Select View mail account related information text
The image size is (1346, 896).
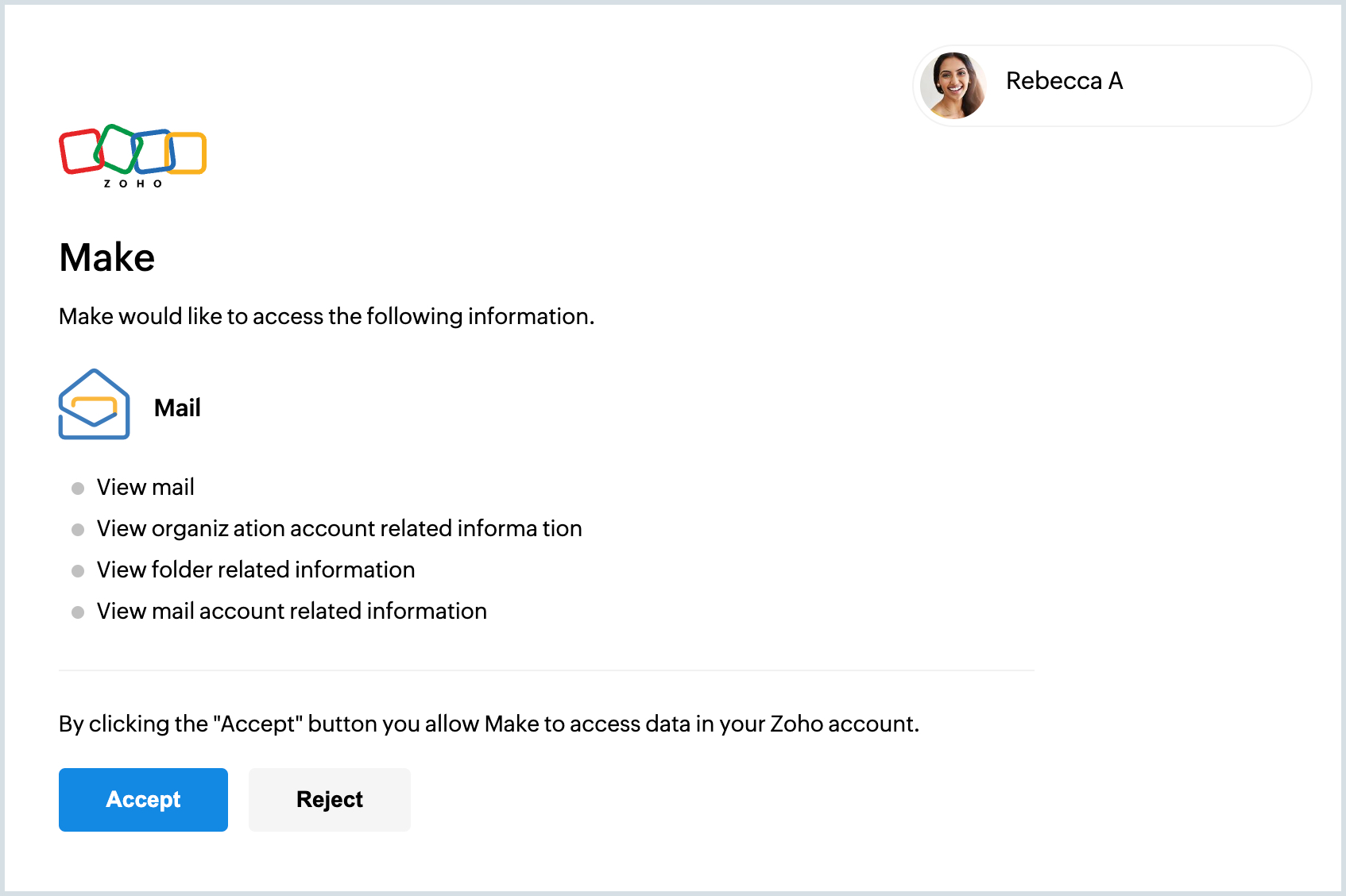click(x=292, y=611)
